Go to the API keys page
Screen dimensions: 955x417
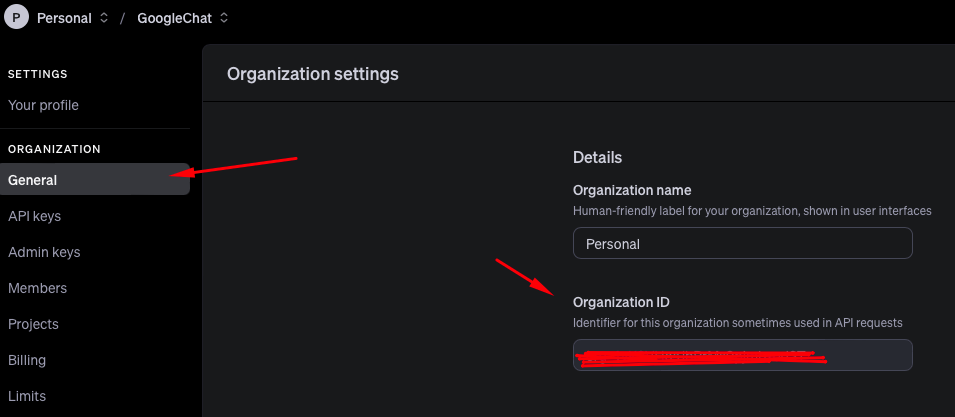tap(35, 216)
